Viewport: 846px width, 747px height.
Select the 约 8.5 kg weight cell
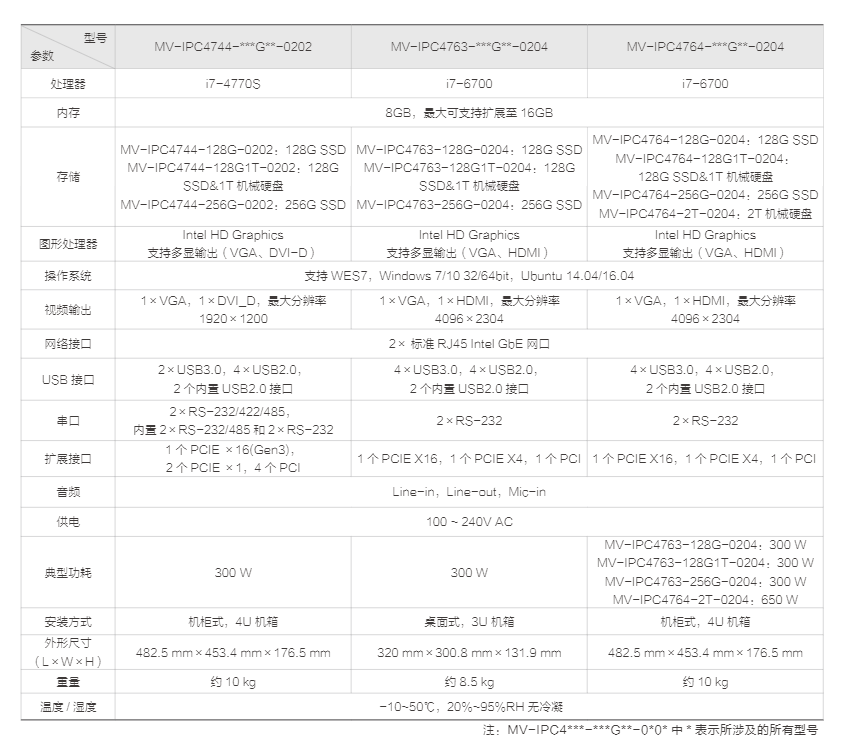click(469, 682)
